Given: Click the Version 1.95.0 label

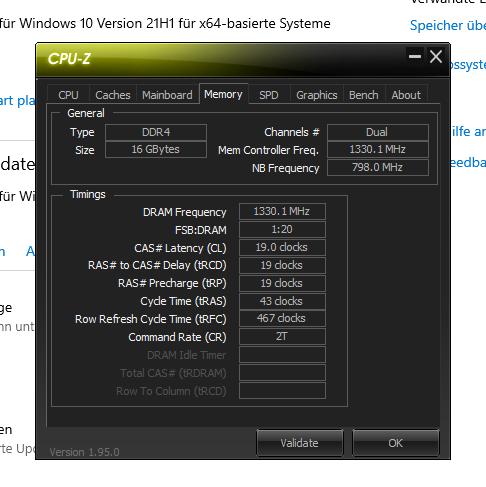Looking at the screenshot, I should point(84,452).
